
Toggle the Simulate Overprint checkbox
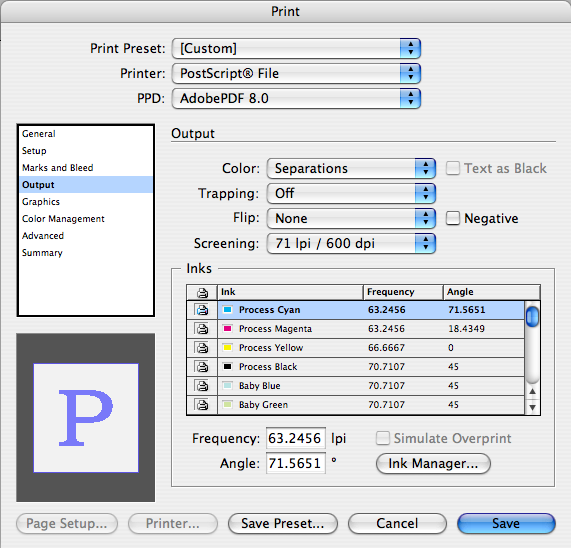coord(383,438)
